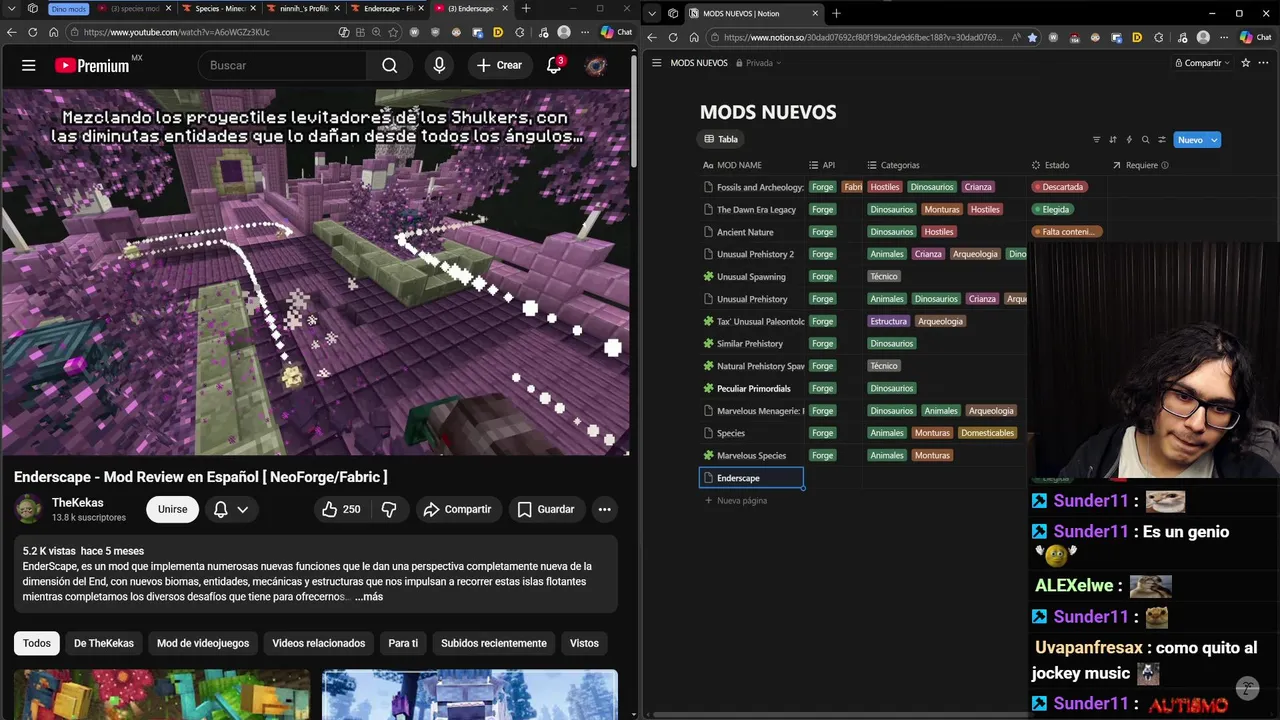Click the YouTube search magnifier button
Screen dimensions: 1280x720
[x=390, y=65]
